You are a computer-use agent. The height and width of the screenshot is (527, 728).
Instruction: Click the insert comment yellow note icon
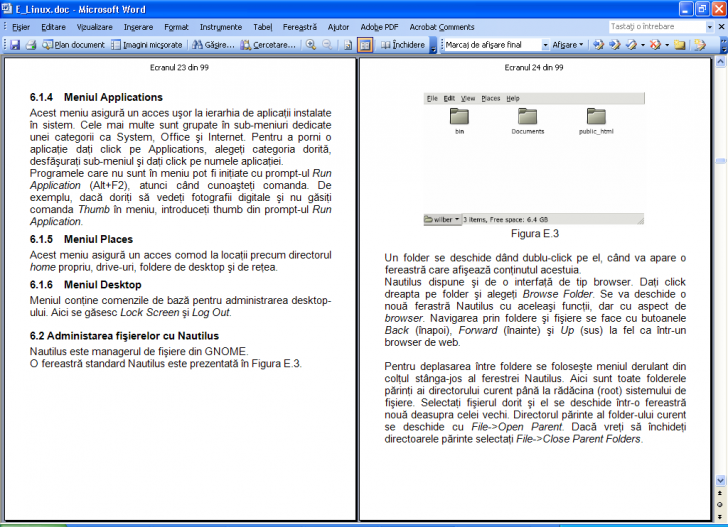point(679,45)
